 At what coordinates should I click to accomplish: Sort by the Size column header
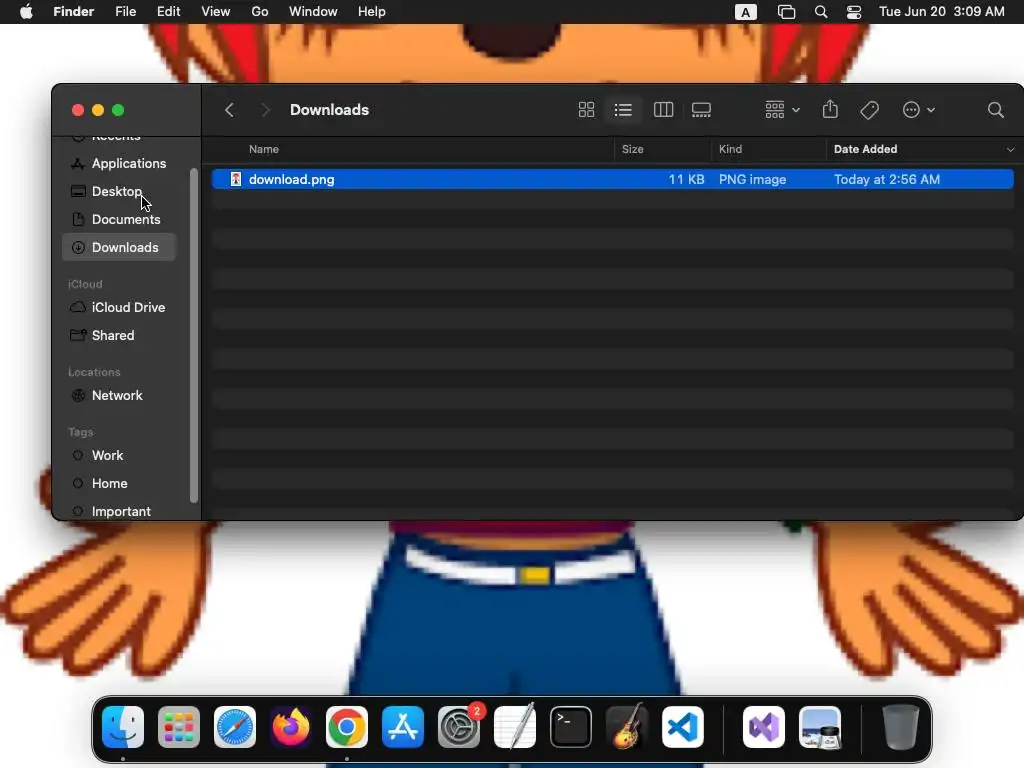pos(632,149)
